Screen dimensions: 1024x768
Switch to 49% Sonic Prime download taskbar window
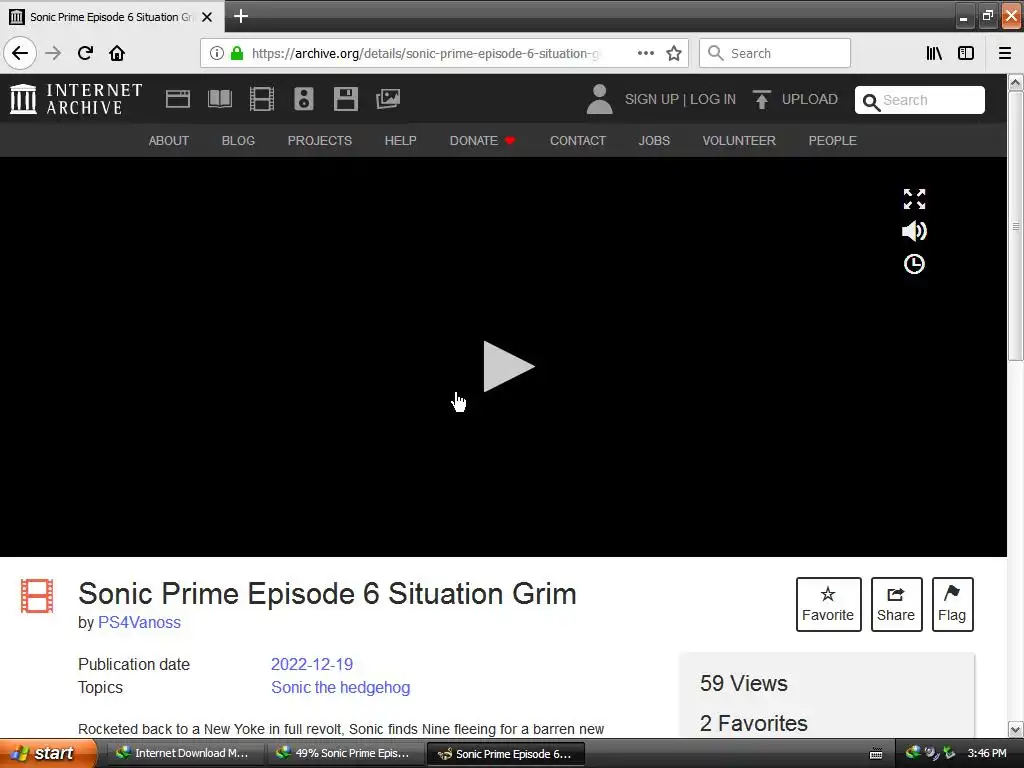click(x=345, y=753)
